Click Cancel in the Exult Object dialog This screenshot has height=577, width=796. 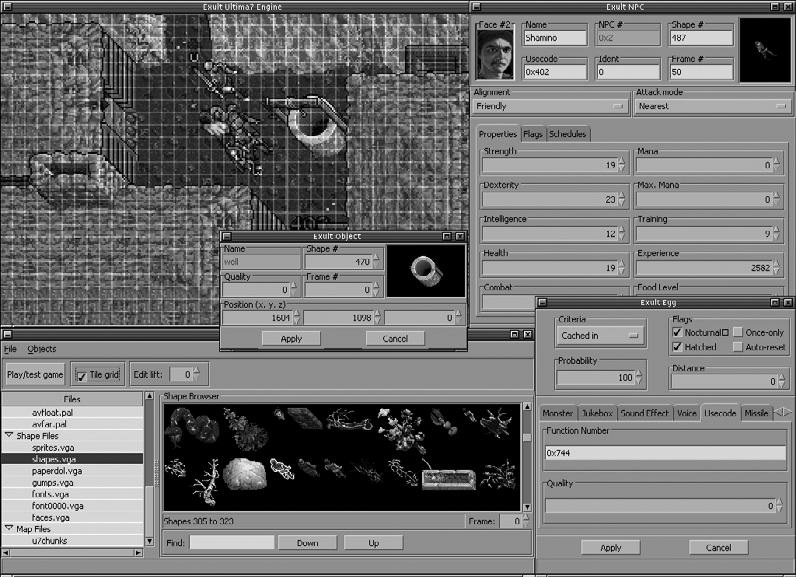point(395,338)
